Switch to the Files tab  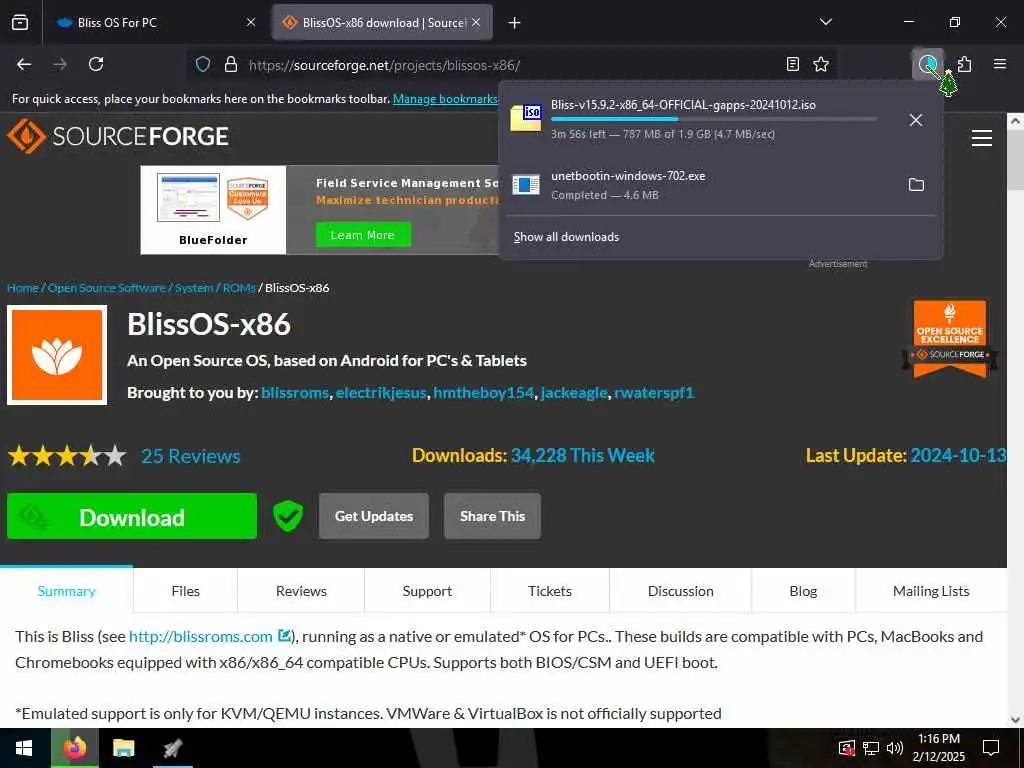[185, 591]
